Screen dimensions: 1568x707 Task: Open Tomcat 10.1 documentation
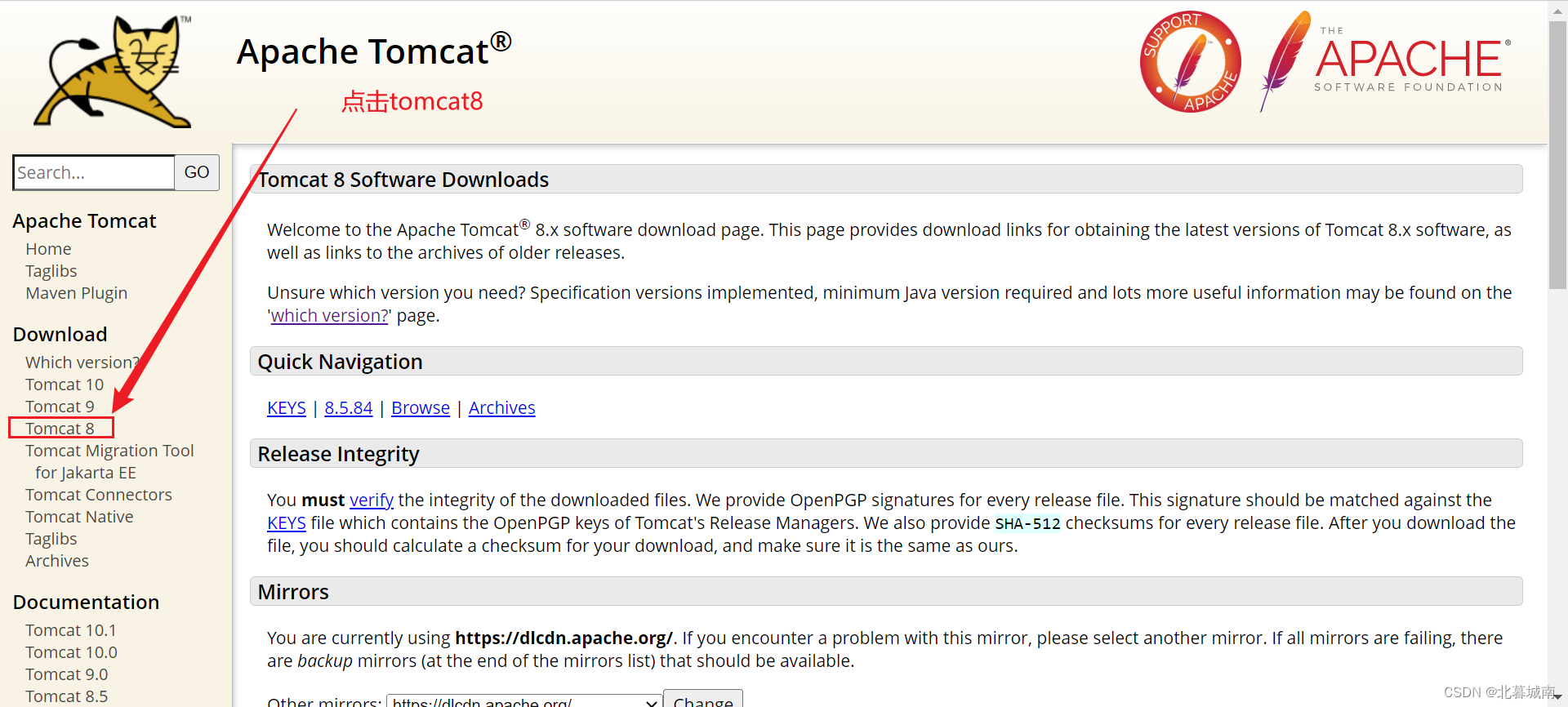(70, 629)
